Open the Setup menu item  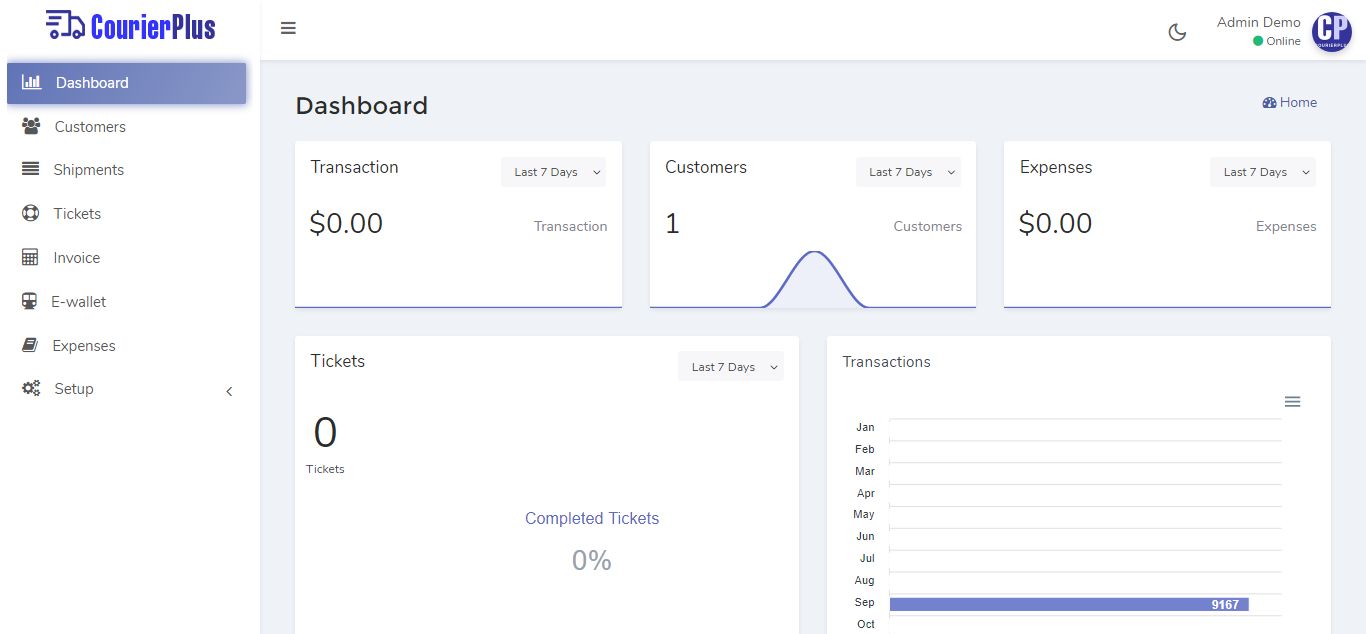coord(74,389)
